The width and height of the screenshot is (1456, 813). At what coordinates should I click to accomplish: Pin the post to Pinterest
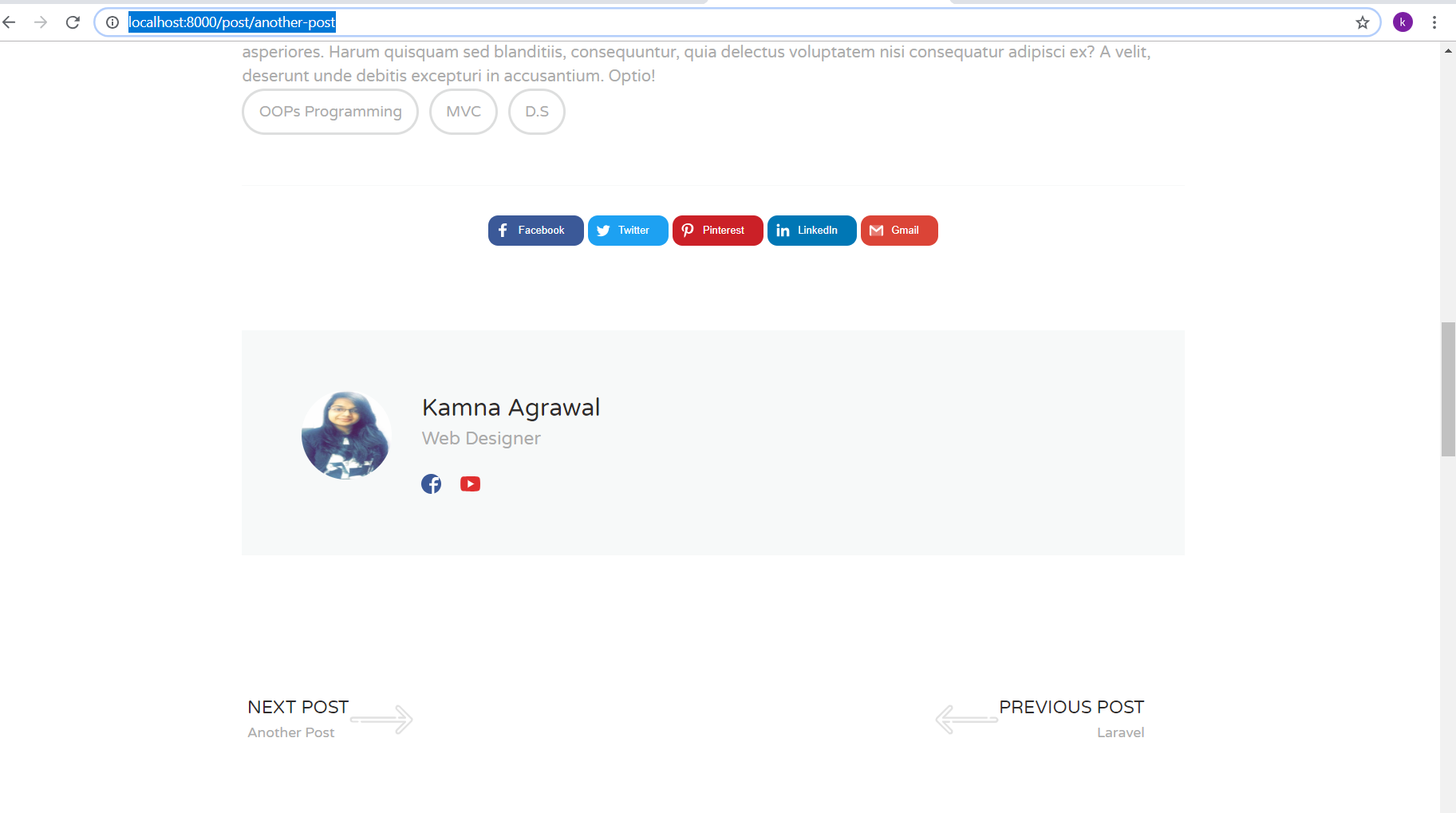click(716, 230)
